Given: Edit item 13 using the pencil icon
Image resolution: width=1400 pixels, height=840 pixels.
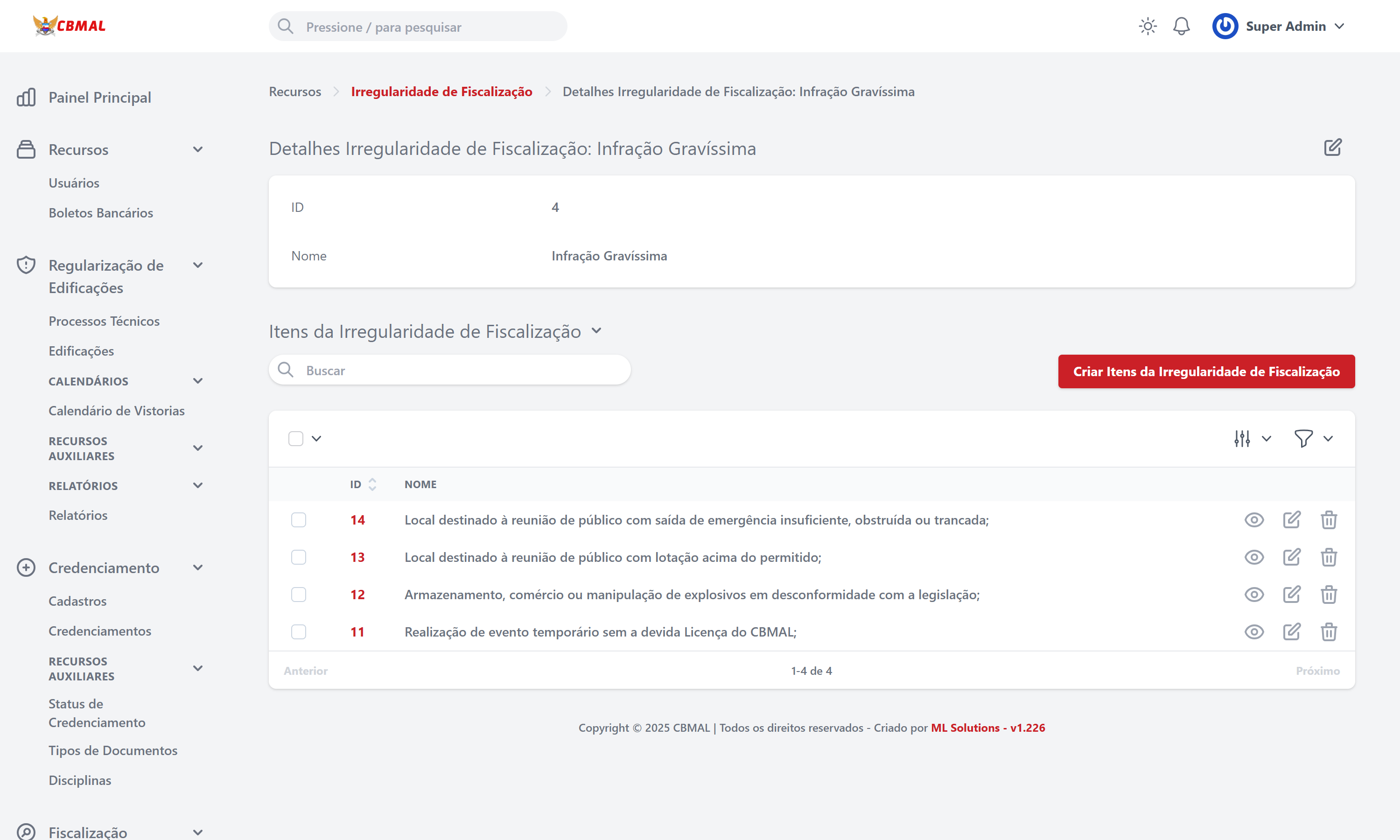Looking at the screenshot, I should pyautogui.click(x=1292, y=557).
